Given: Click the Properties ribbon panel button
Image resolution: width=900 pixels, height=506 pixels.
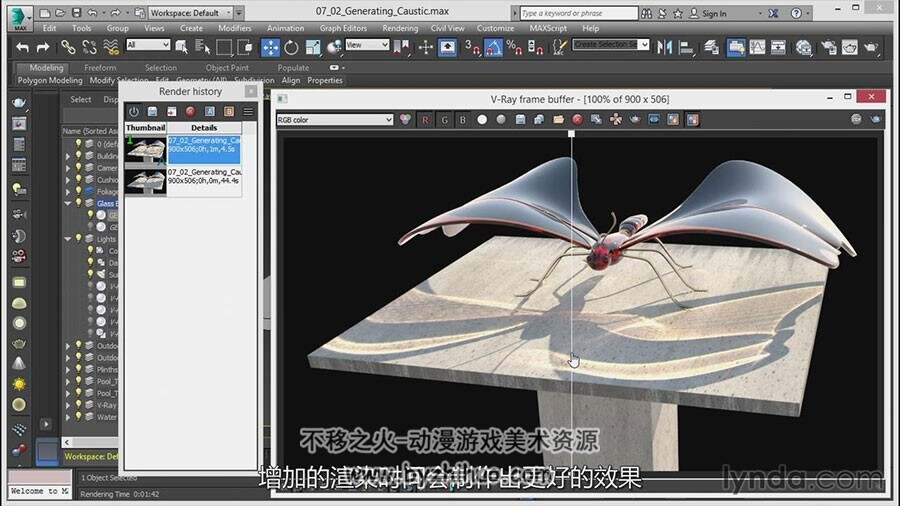Looking at the screenshot, I should [325, 80].
